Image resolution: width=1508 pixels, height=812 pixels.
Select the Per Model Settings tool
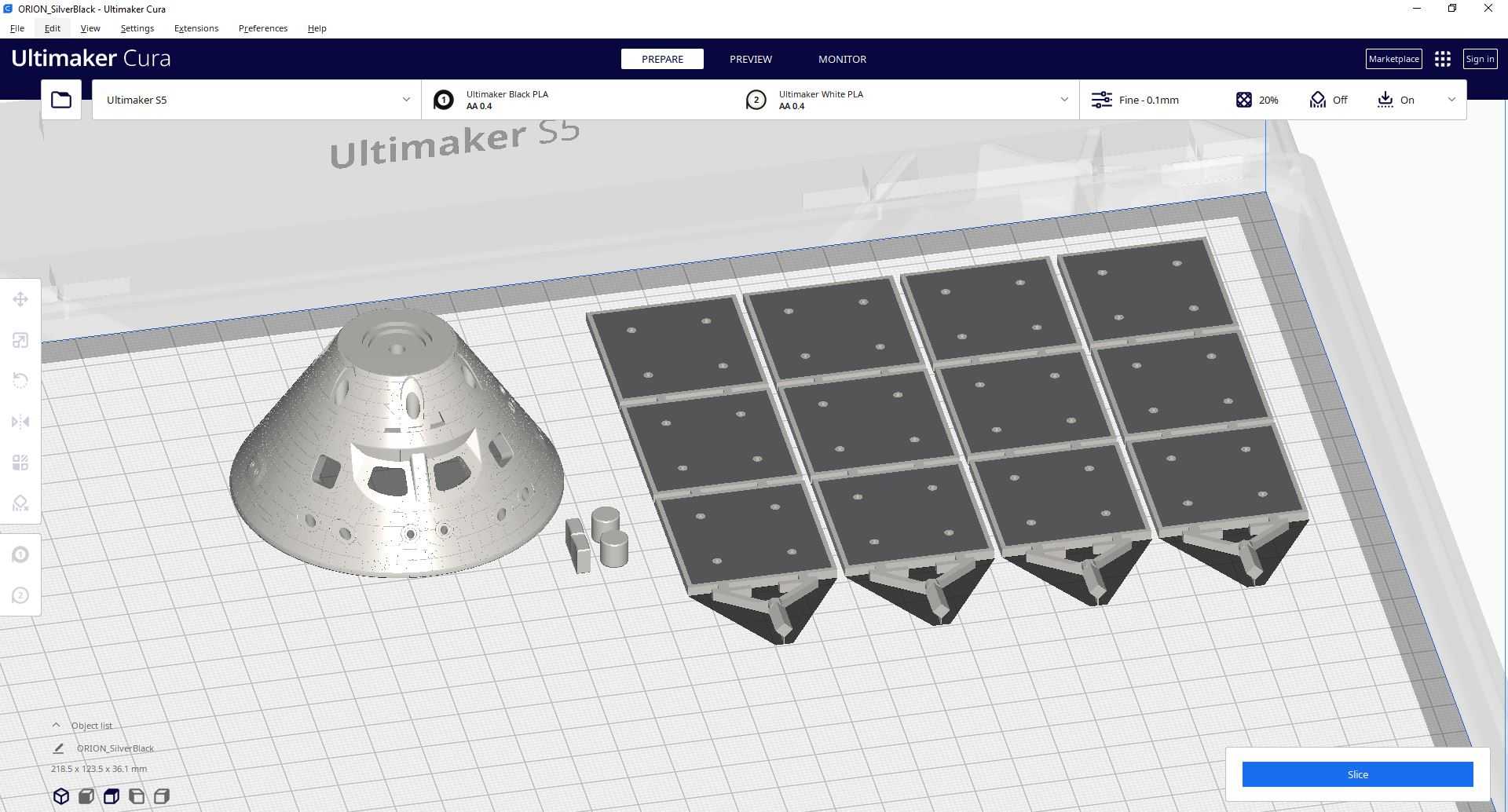(x=20, y=463)
